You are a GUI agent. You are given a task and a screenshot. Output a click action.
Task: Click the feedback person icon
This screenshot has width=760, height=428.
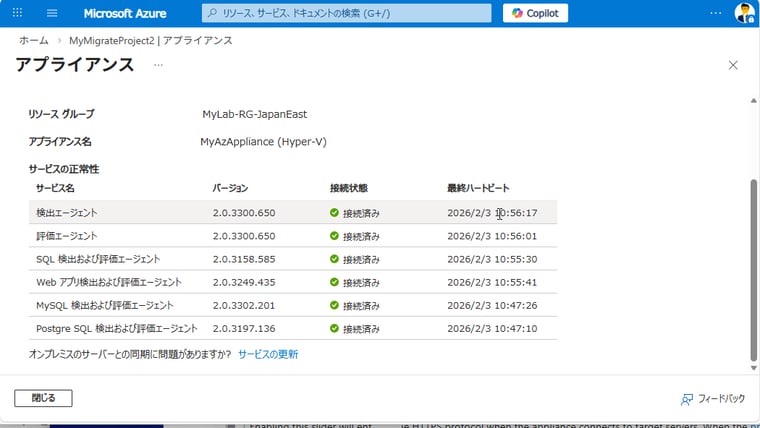(687, 399)
